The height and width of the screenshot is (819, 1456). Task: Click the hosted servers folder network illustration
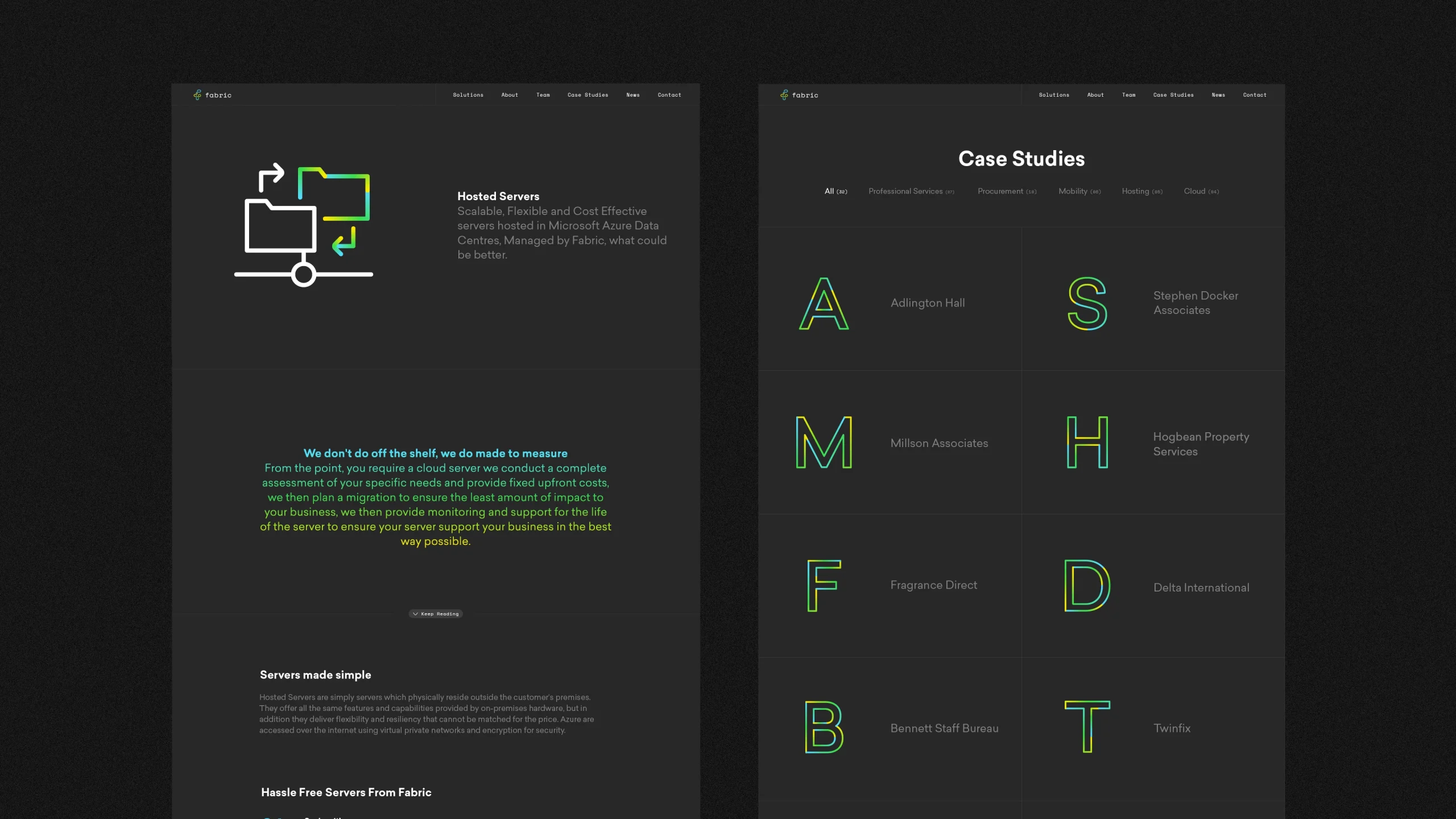[304, 225]
